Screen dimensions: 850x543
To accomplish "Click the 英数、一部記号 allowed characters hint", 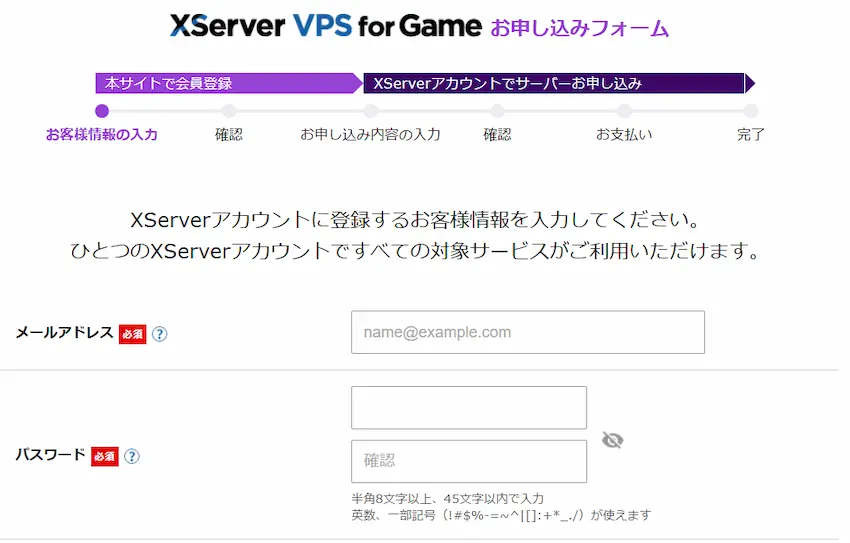I will pos(501,515).
